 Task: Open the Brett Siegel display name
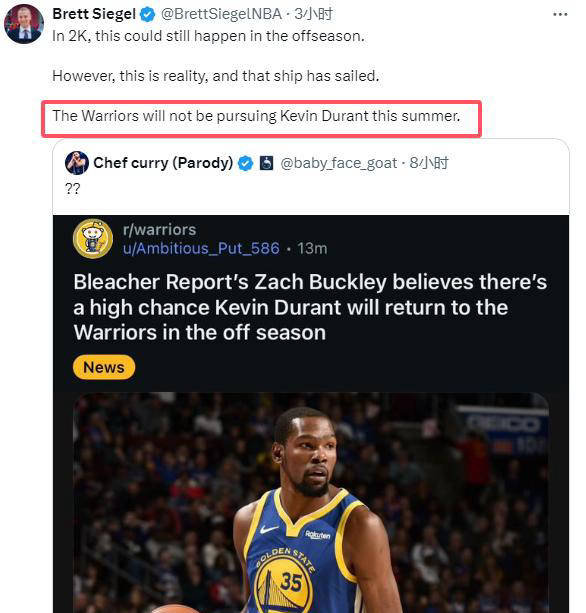[x=94, y=14]
